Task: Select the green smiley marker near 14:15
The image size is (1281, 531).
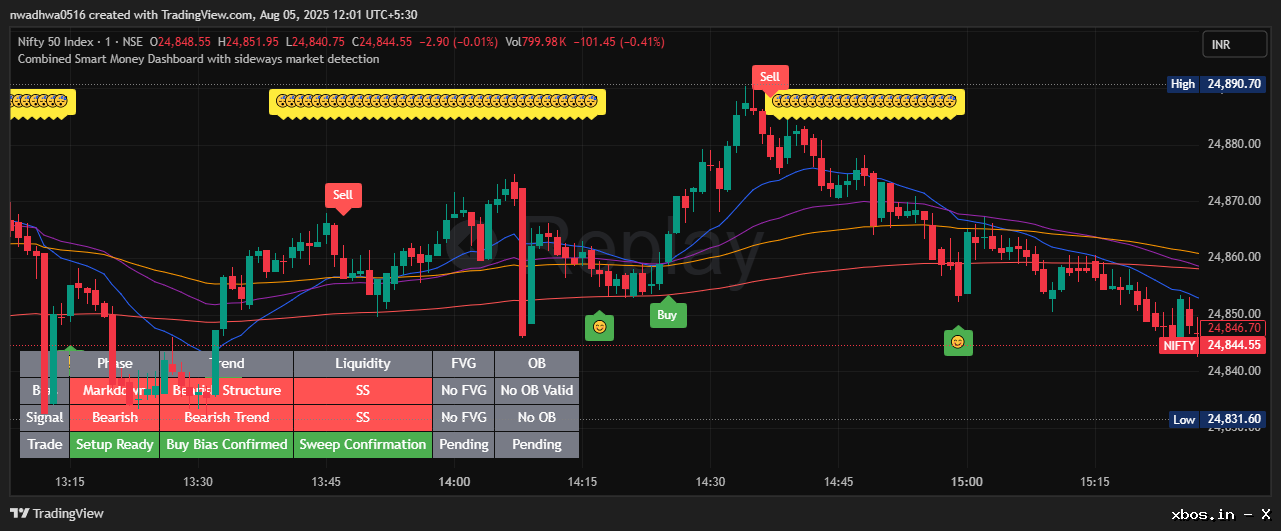Action: point(599,327)
